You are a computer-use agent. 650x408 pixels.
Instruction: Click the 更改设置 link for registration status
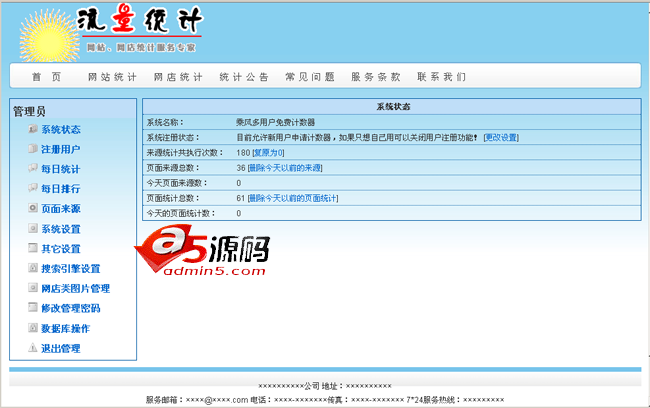point(501,137)
